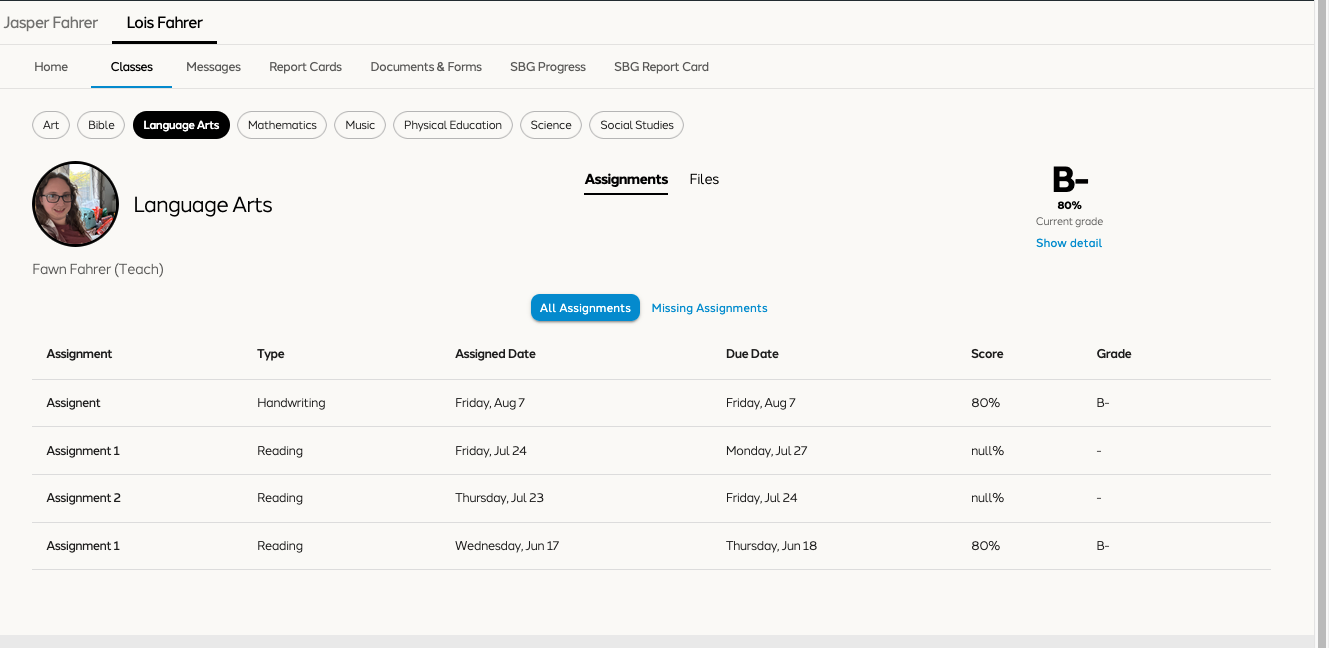
Task: Select the Art class pill
Action: [51, 125]
